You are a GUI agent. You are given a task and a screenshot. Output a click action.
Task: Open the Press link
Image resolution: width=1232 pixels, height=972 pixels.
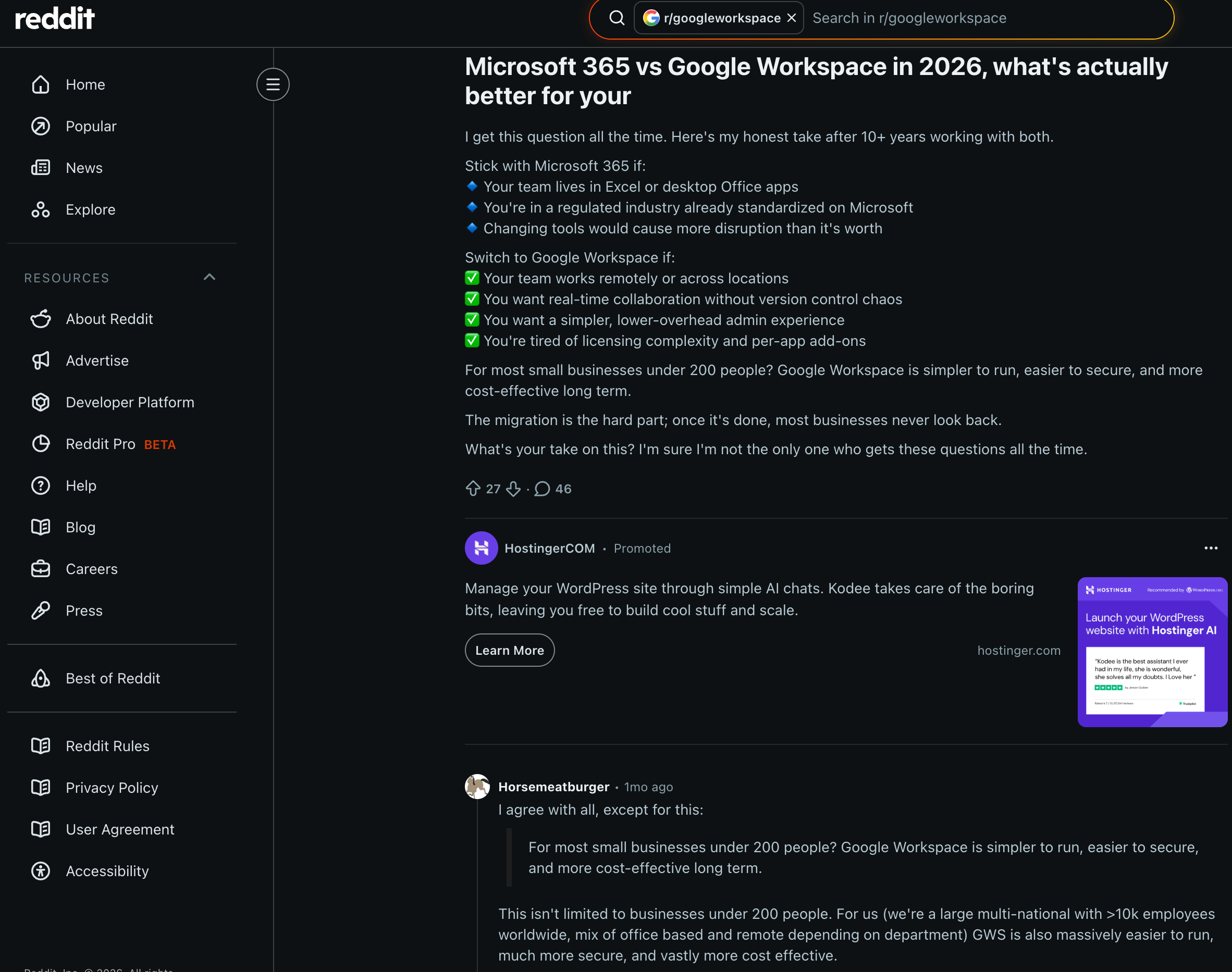click(x=84, y=610)
